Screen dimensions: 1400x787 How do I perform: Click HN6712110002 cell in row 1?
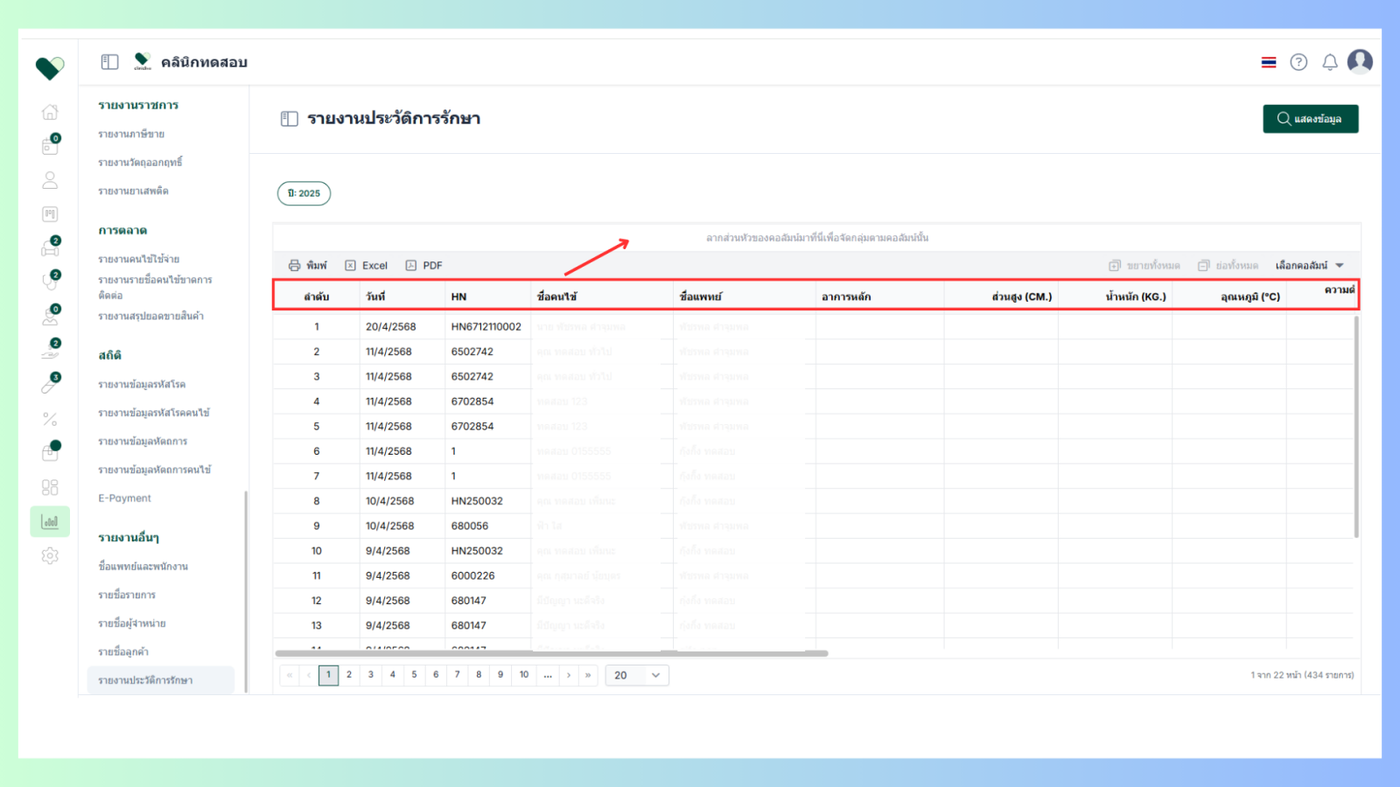tap(486, 327)
